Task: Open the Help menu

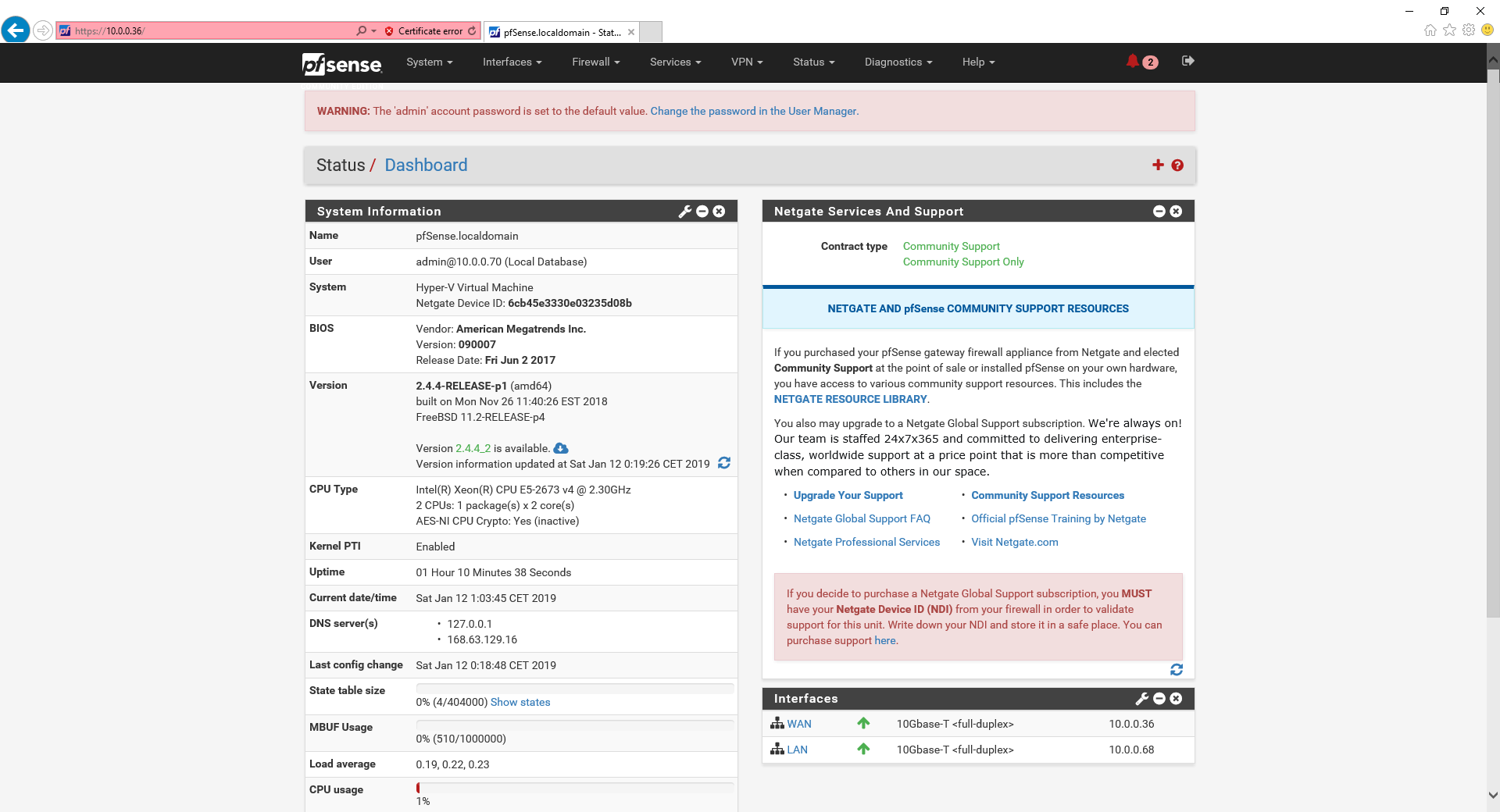Action: pos(978,62)
